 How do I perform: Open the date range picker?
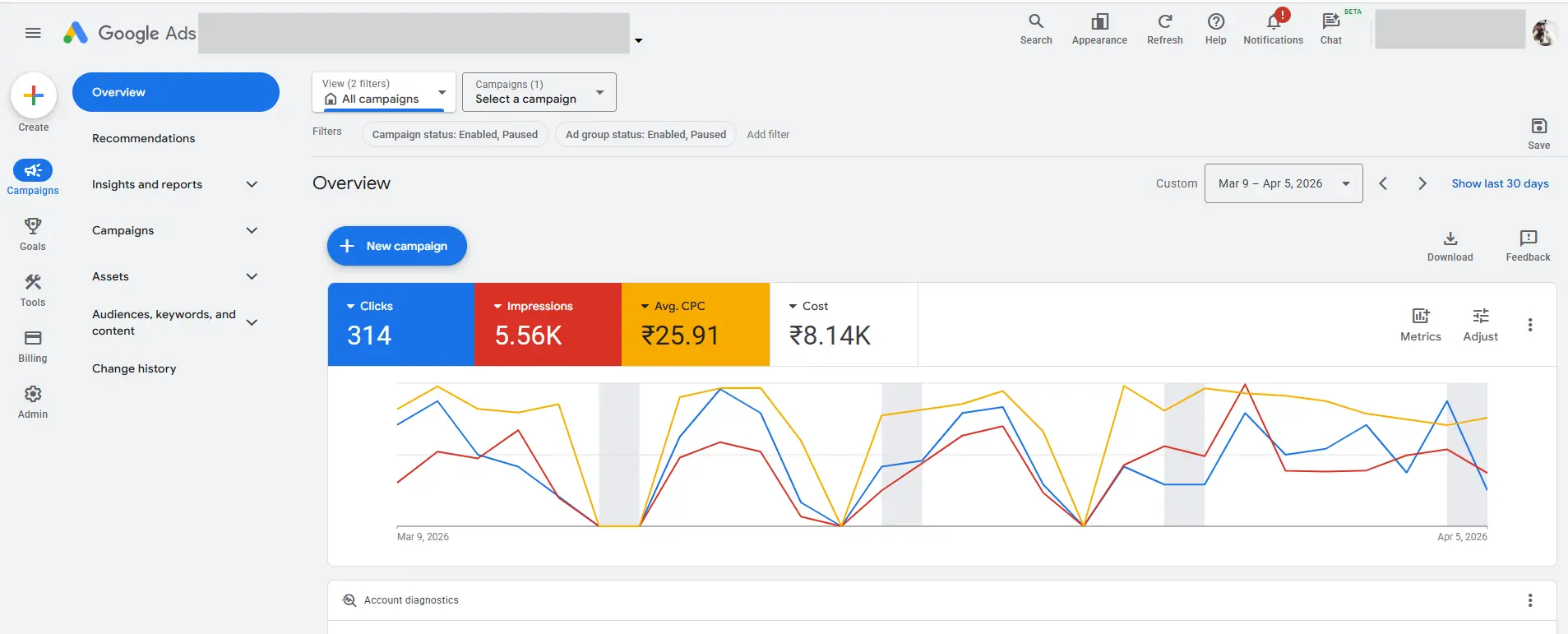click(1284, 183)
